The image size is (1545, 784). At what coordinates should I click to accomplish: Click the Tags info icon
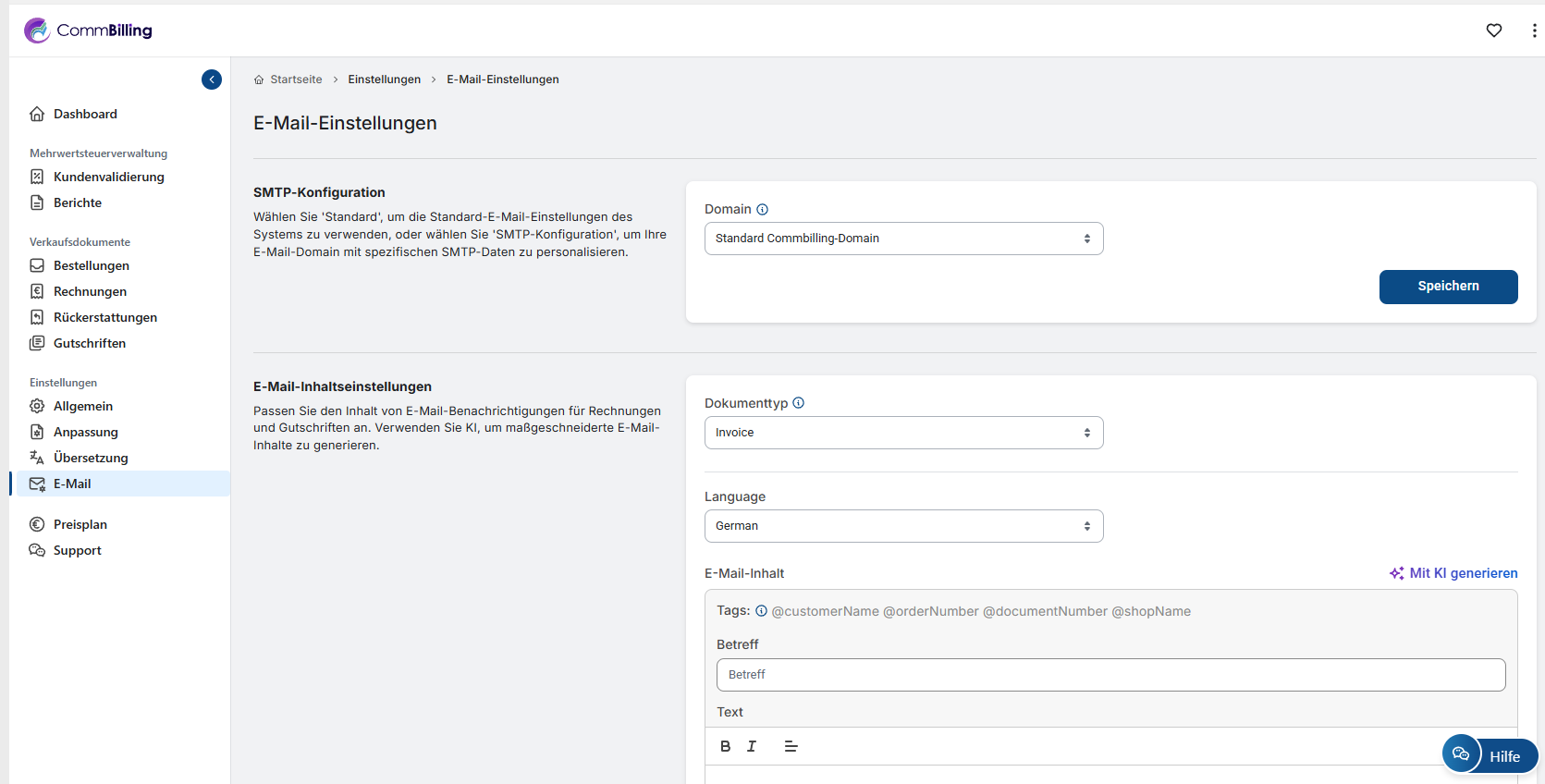pyautogui.click(x=761, y=611)
